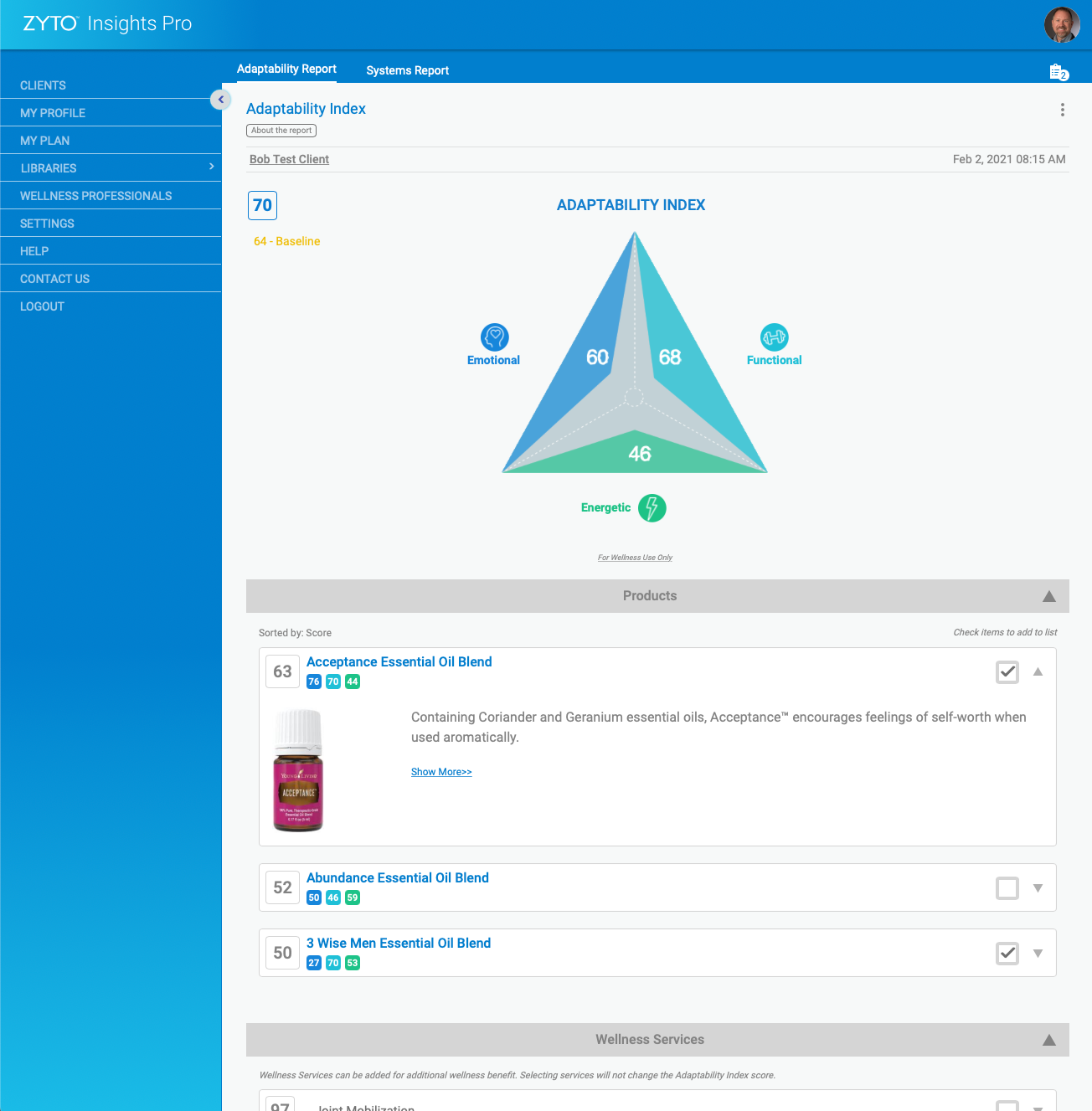Collapse the sidebar with the chevron button
The width and height of the screenshot is (1092, 1111).
pos(220,100)
